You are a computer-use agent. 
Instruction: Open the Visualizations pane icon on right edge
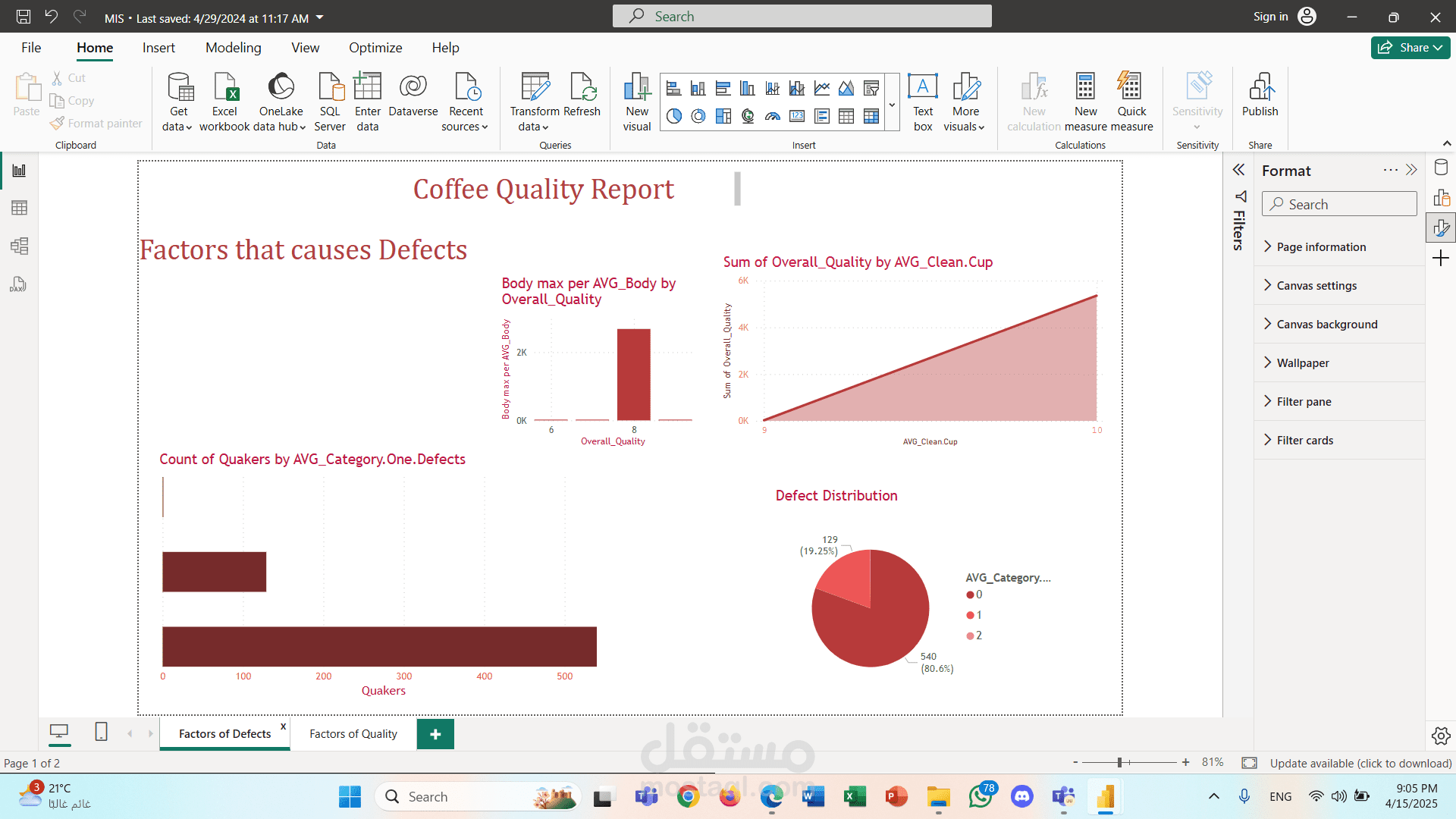click(x=1441, y=198)
